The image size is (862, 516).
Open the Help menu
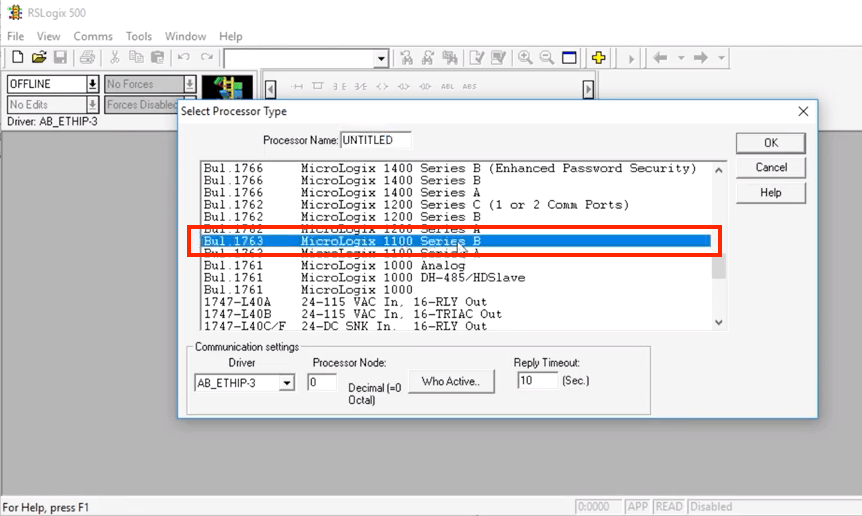230,36
